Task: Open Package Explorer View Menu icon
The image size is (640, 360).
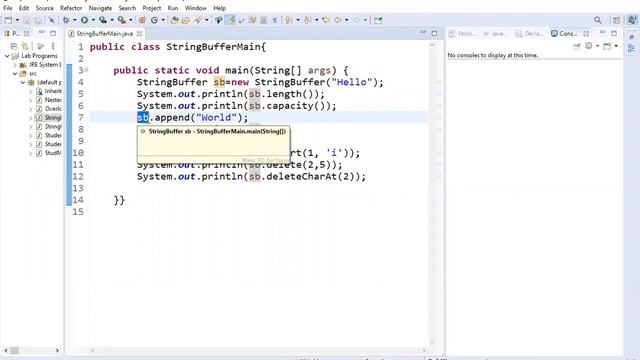Action: [x=53, y=46]
